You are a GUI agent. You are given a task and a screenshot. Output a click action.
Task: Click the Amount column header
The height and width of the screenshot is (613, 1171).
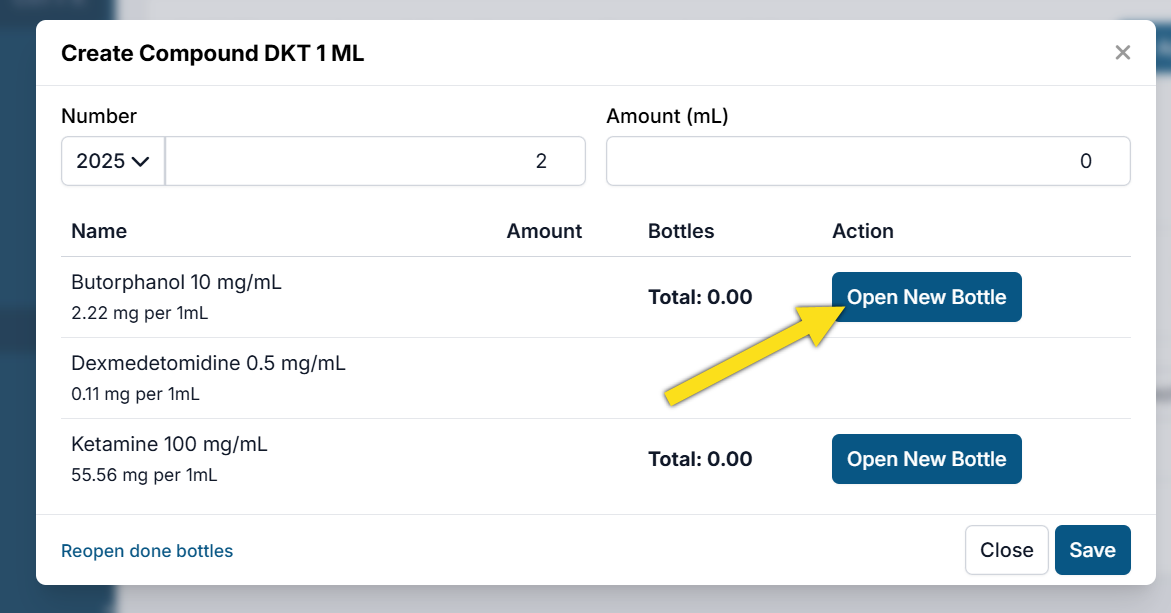pyautogui.click(x=544, y=231)
